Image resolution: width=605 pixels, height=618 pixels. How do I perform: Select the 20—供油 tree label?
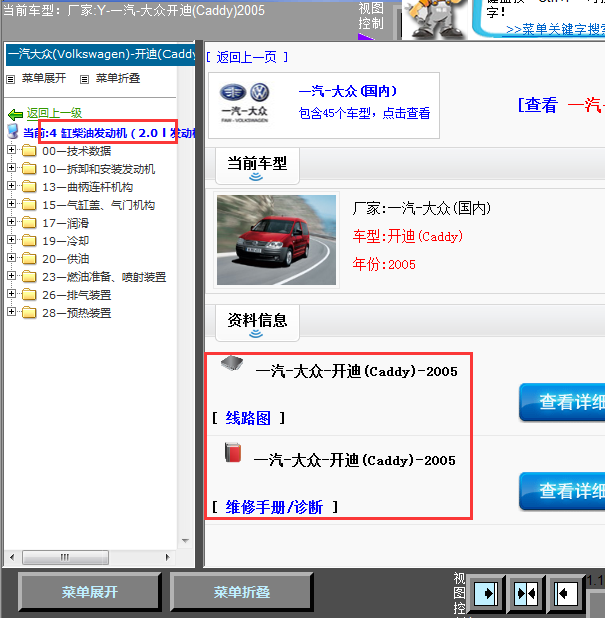(x=65, y=259)
